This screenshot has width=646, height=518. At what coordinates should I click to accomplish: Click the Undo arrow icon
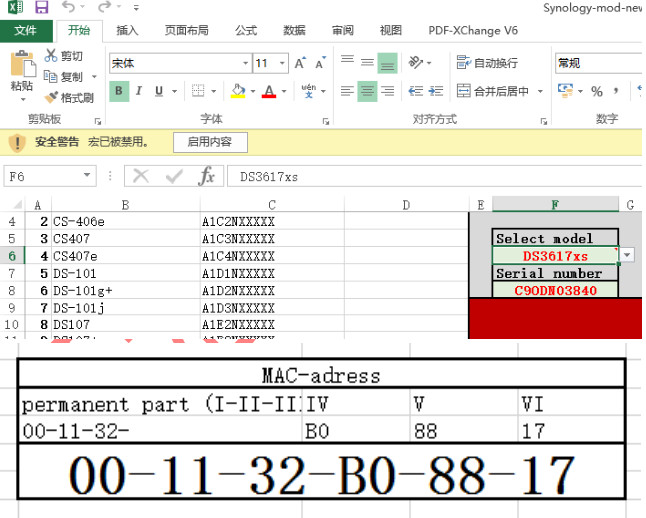[x=68, y=7]
